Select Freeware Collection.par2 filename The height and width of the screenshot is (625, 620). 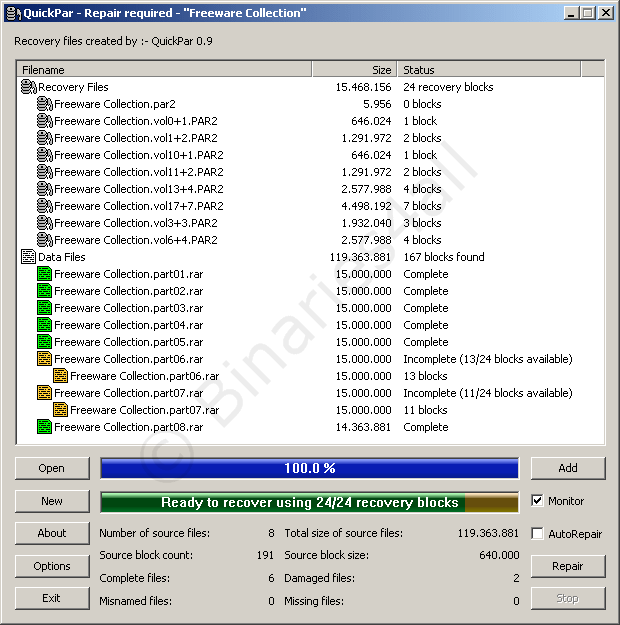[115, 104]
